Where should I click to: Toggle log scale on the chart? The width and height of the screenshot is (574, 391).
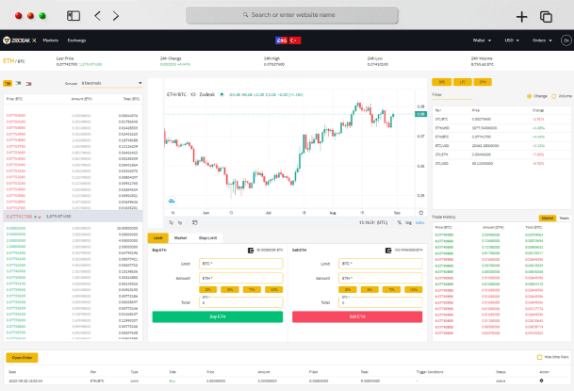pos(409,223)
